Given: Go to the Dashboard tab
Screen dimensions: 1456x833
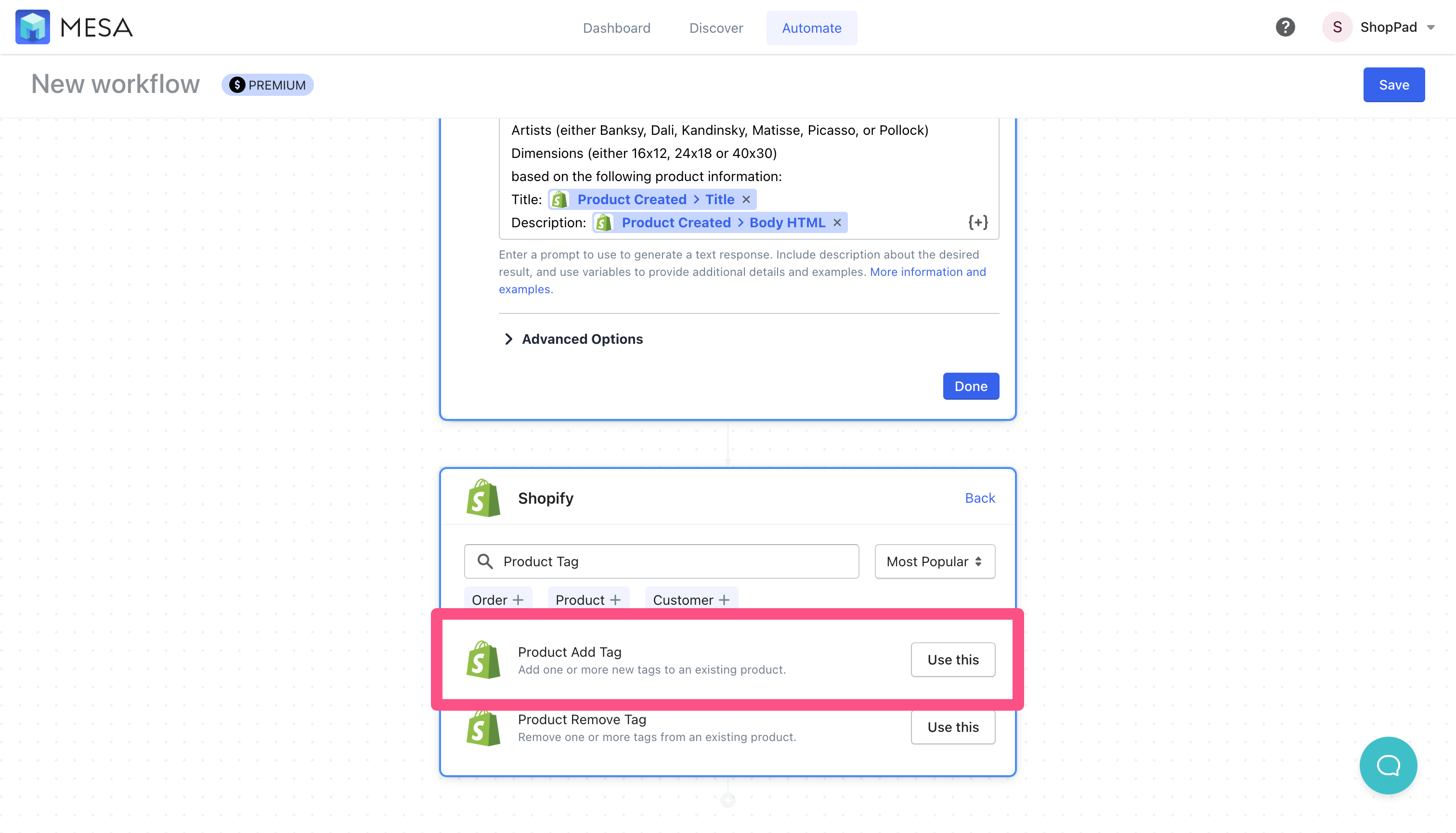Looking at the screenshot, I should coord(616,28).
